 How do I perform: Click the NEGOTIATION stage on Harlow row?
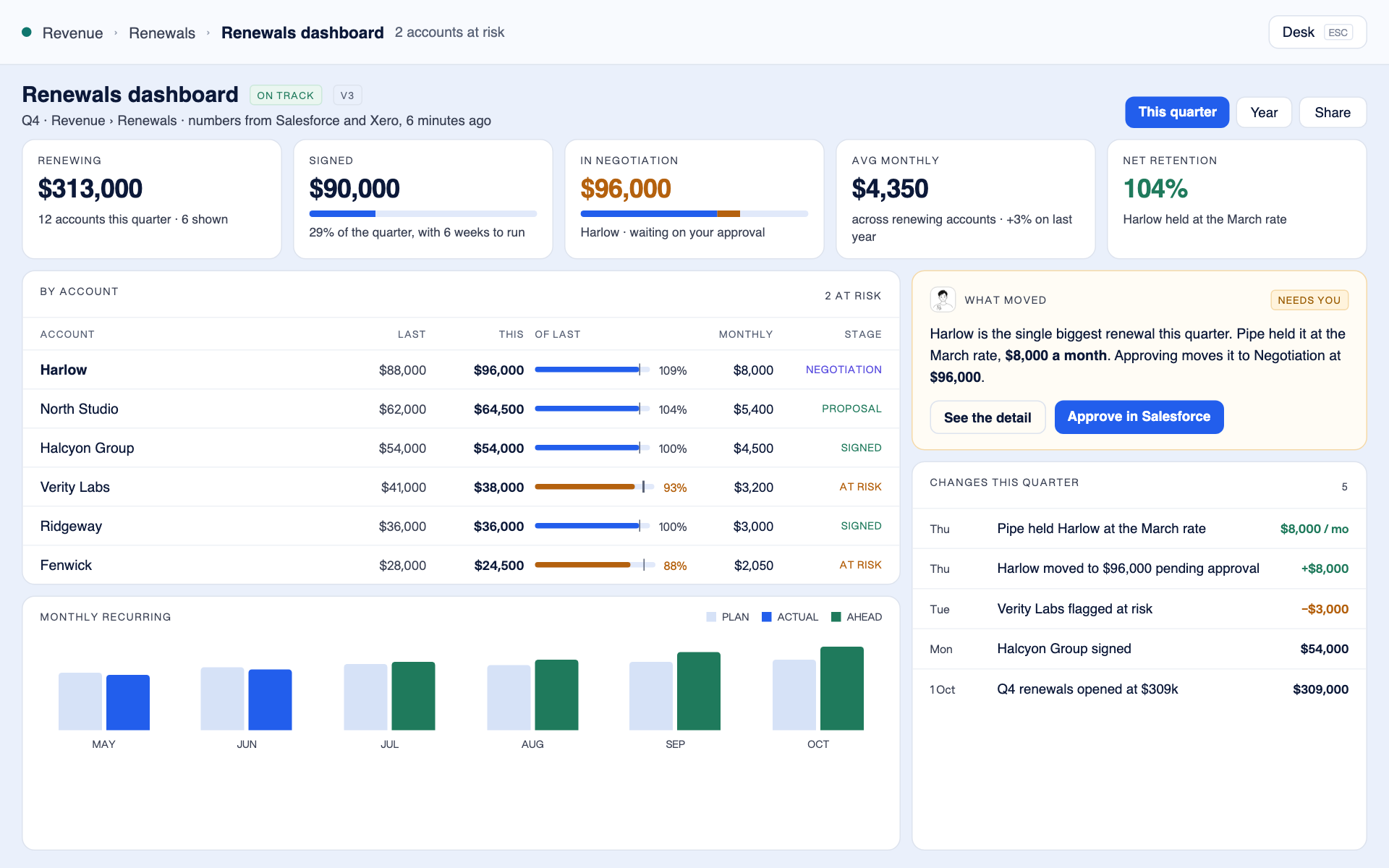tap(844, 370)
